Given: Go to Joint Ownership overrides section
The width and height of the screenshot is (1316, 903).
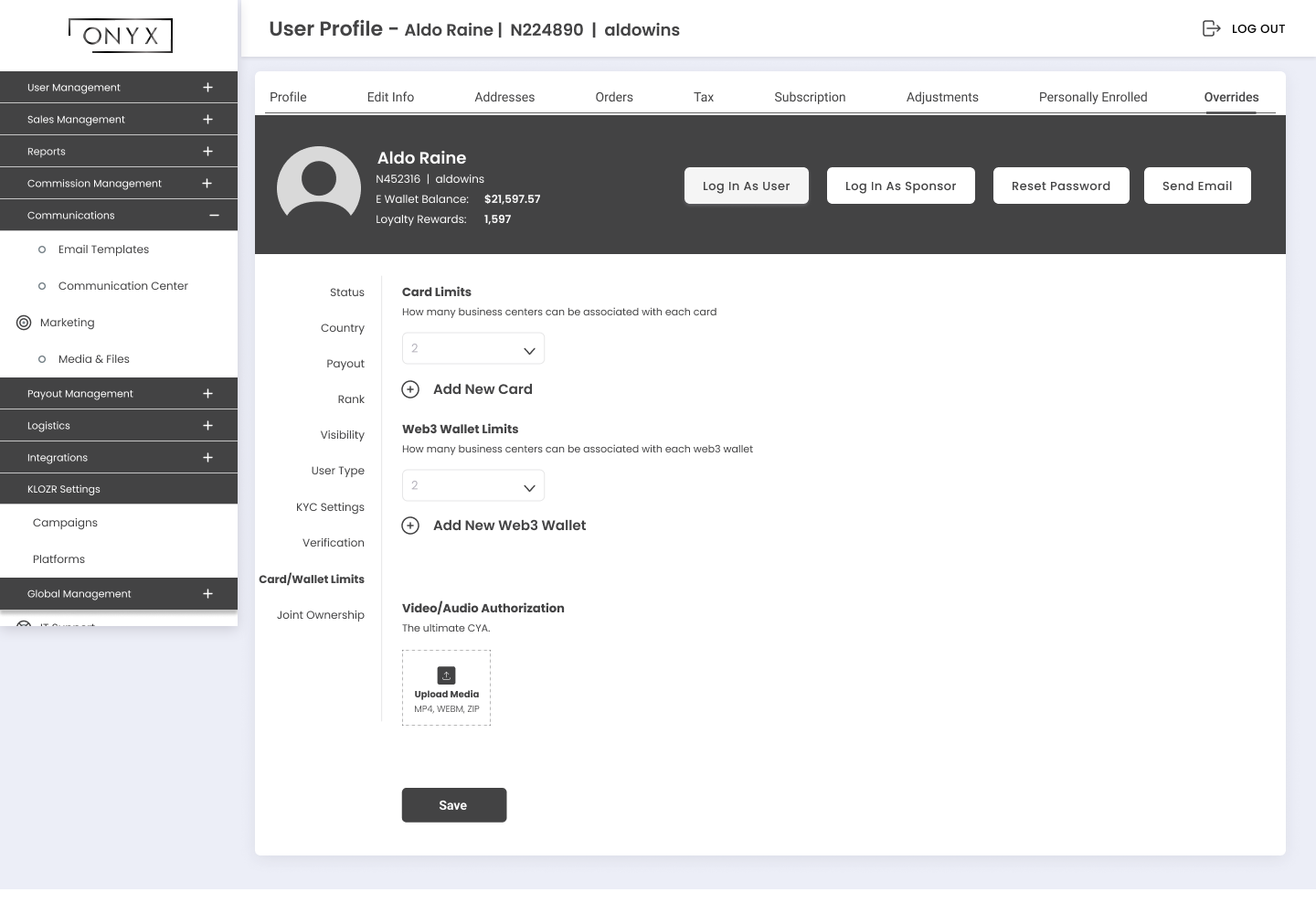Looking at the screenshot, I should [x=321, y=615].
